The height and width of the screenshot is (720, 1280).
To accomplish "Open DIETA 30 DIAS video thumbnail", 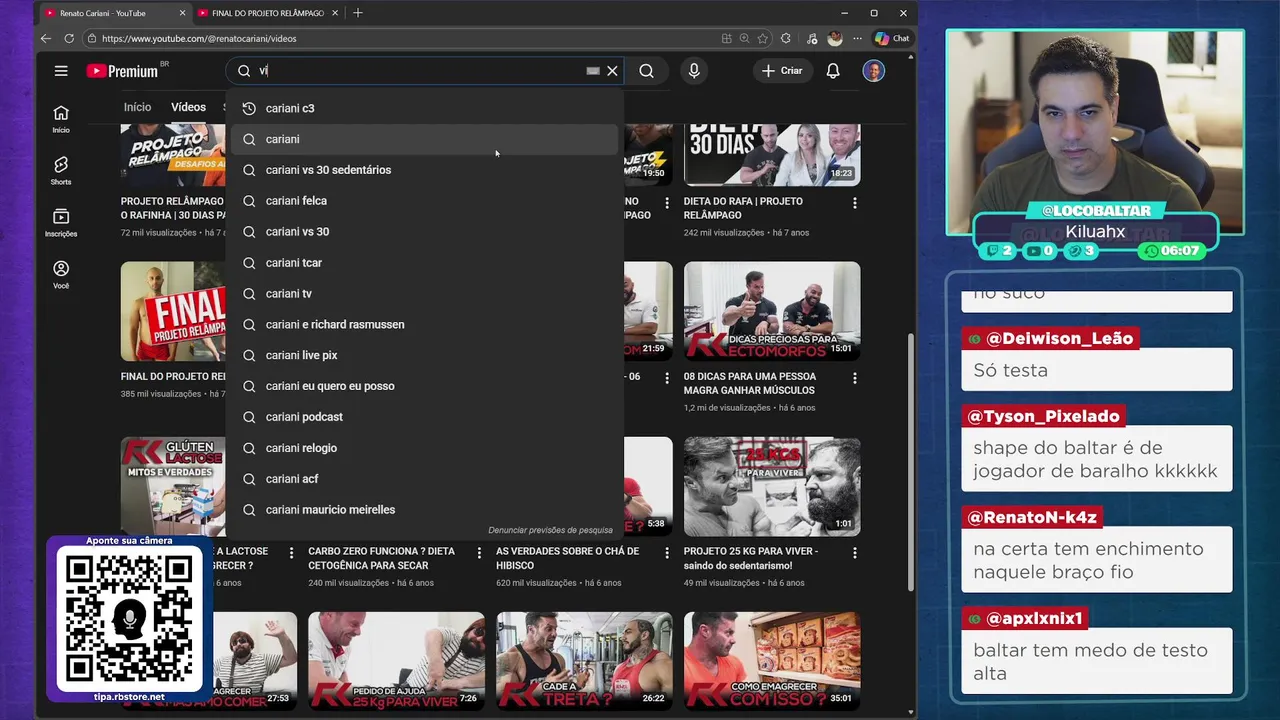I will pos(772,155).
